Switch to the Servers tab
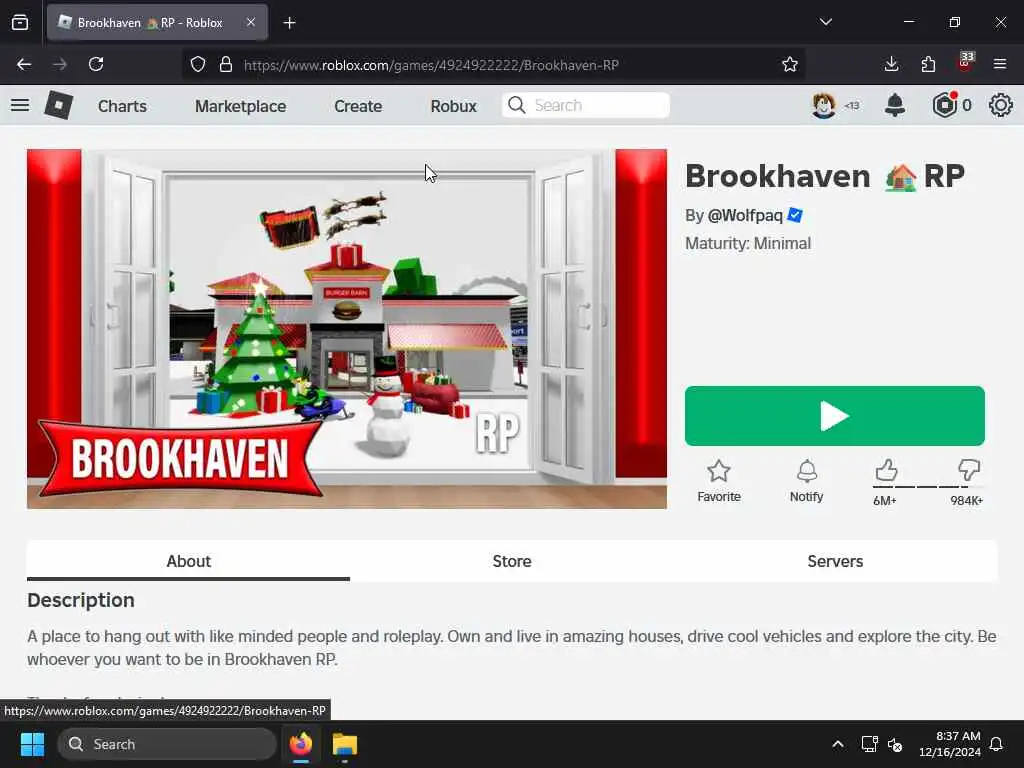 [835, 561]
